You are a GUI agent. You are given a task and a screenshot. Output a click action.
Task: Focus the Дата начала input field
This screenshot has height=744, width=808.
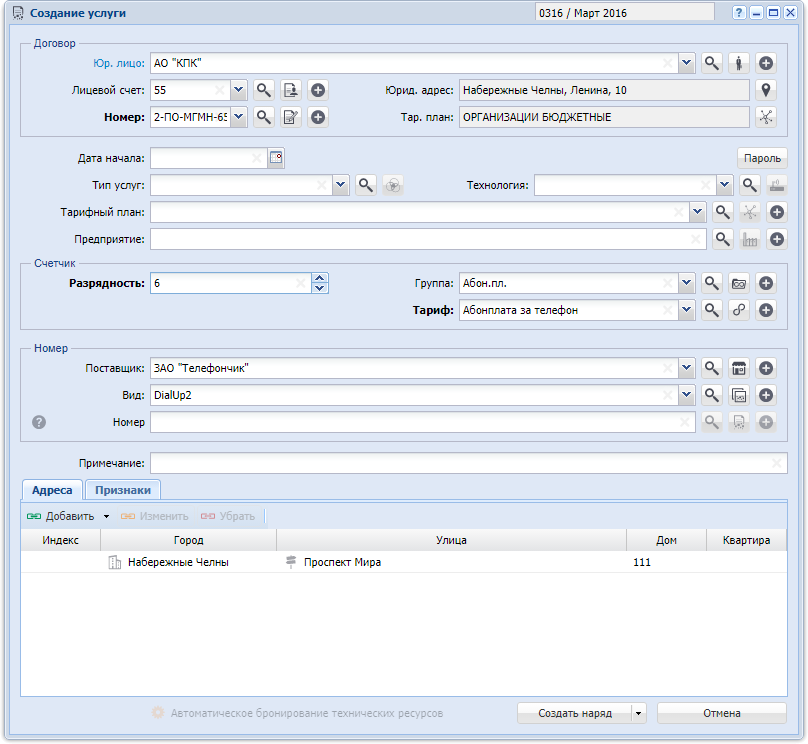pyautogui.click(x=209, y=158)
